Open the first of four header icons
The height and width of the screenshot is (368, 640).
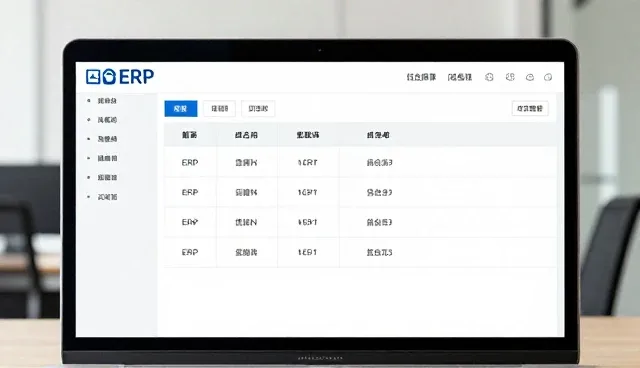coord(489,77)
